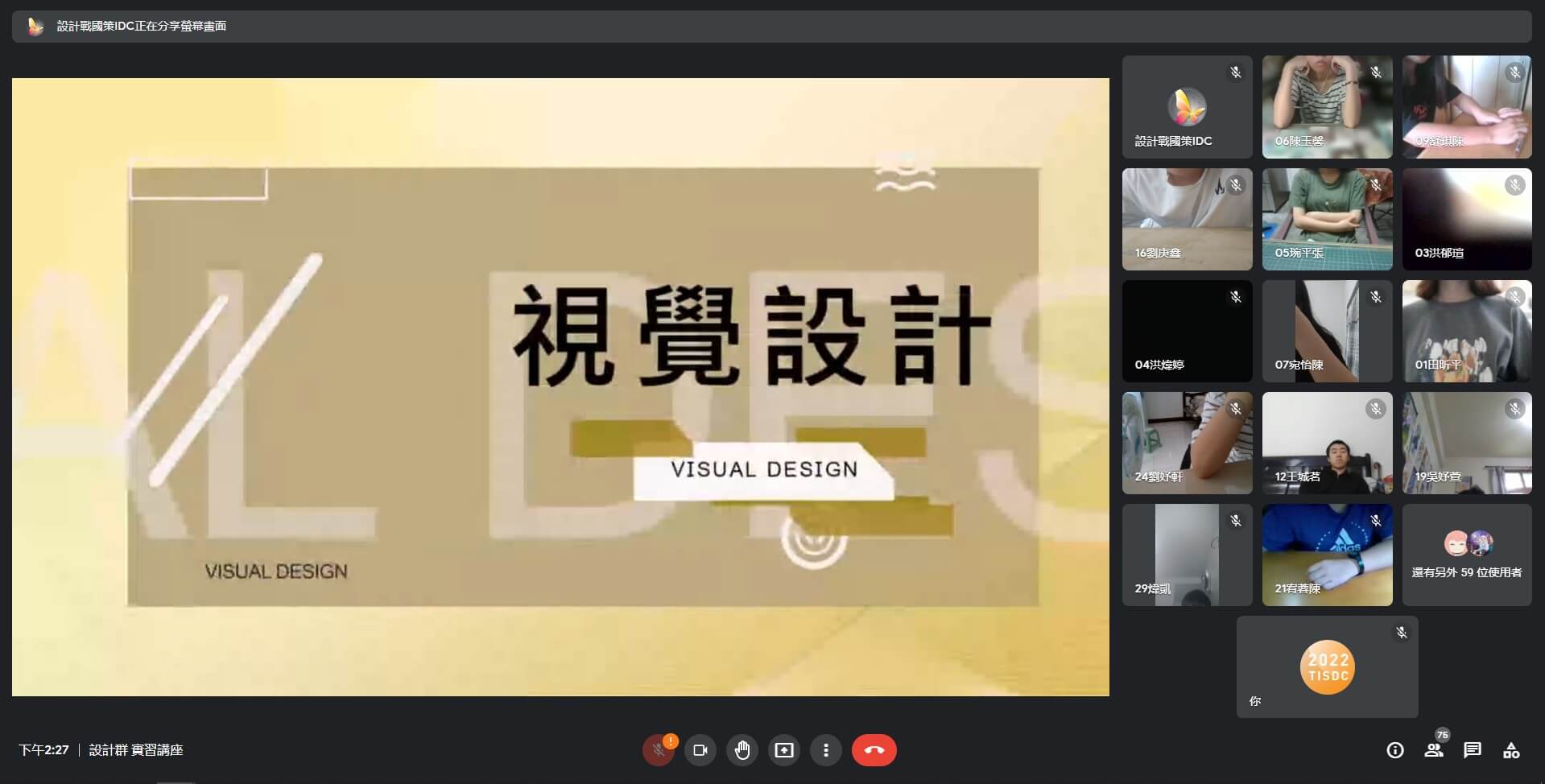
Task: Leave the call with the red button
Action: [x=874, y=750]
